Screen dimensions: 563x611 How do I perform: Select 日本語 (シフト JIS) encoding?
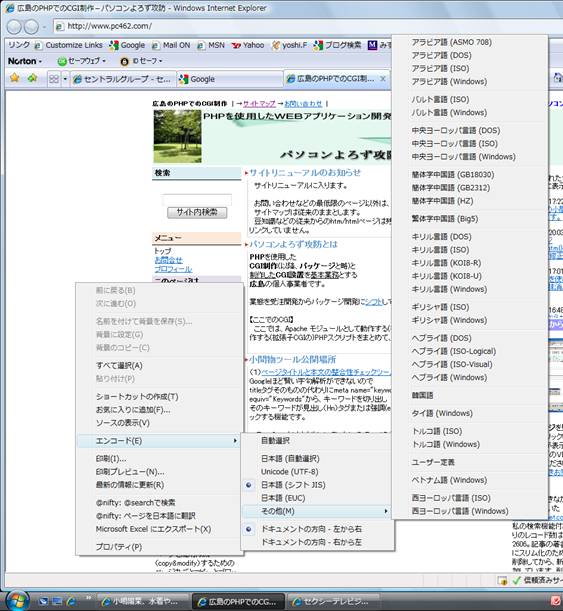(317, 485)
